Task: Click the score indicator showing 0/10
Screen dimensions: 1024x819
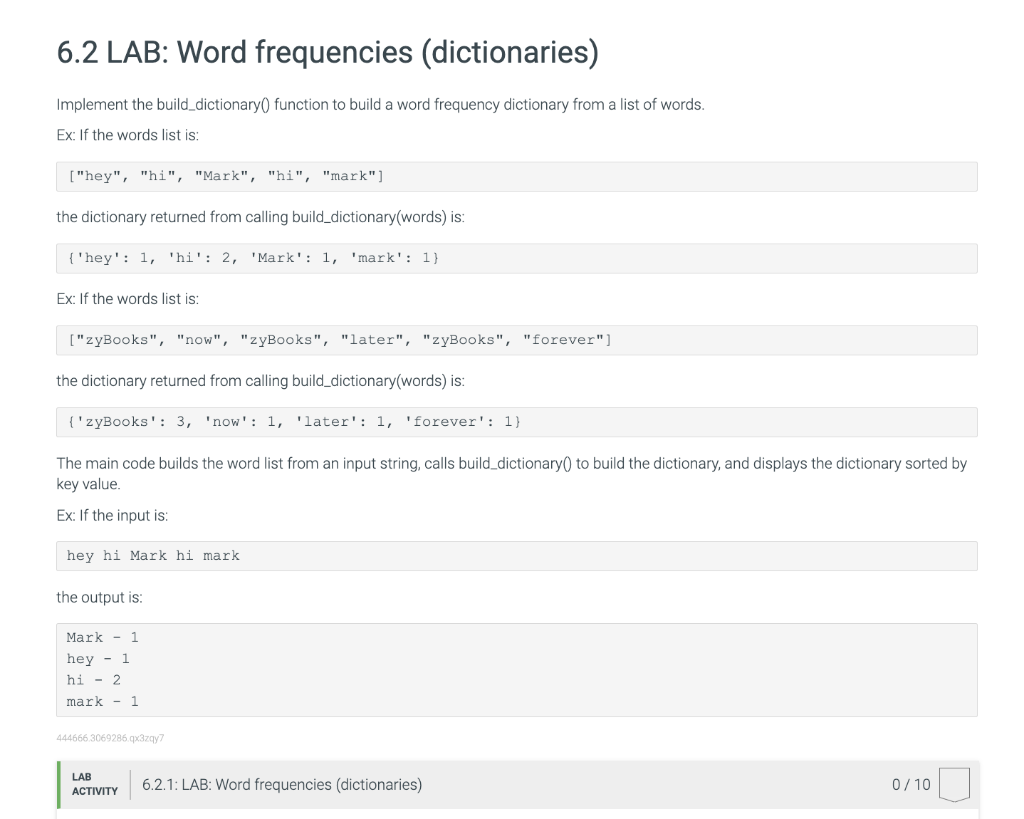Action: point(910,785)
